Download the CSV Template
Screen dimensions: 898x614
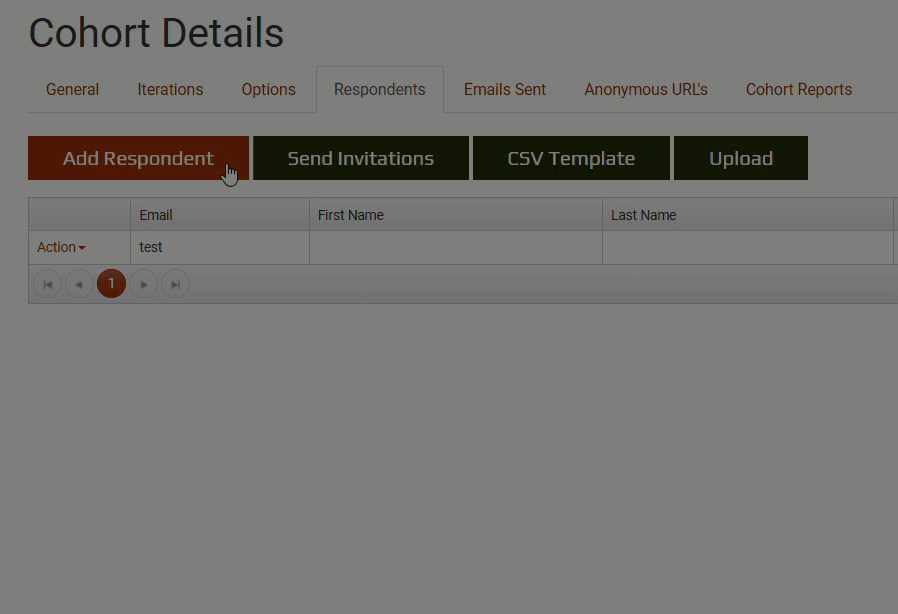point(570,158)
